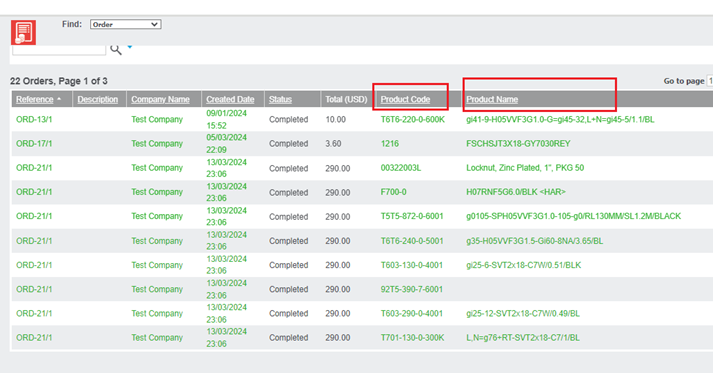713x373 pixels.
Task: Sort by the Description column header
Action: tap(97, 99)
